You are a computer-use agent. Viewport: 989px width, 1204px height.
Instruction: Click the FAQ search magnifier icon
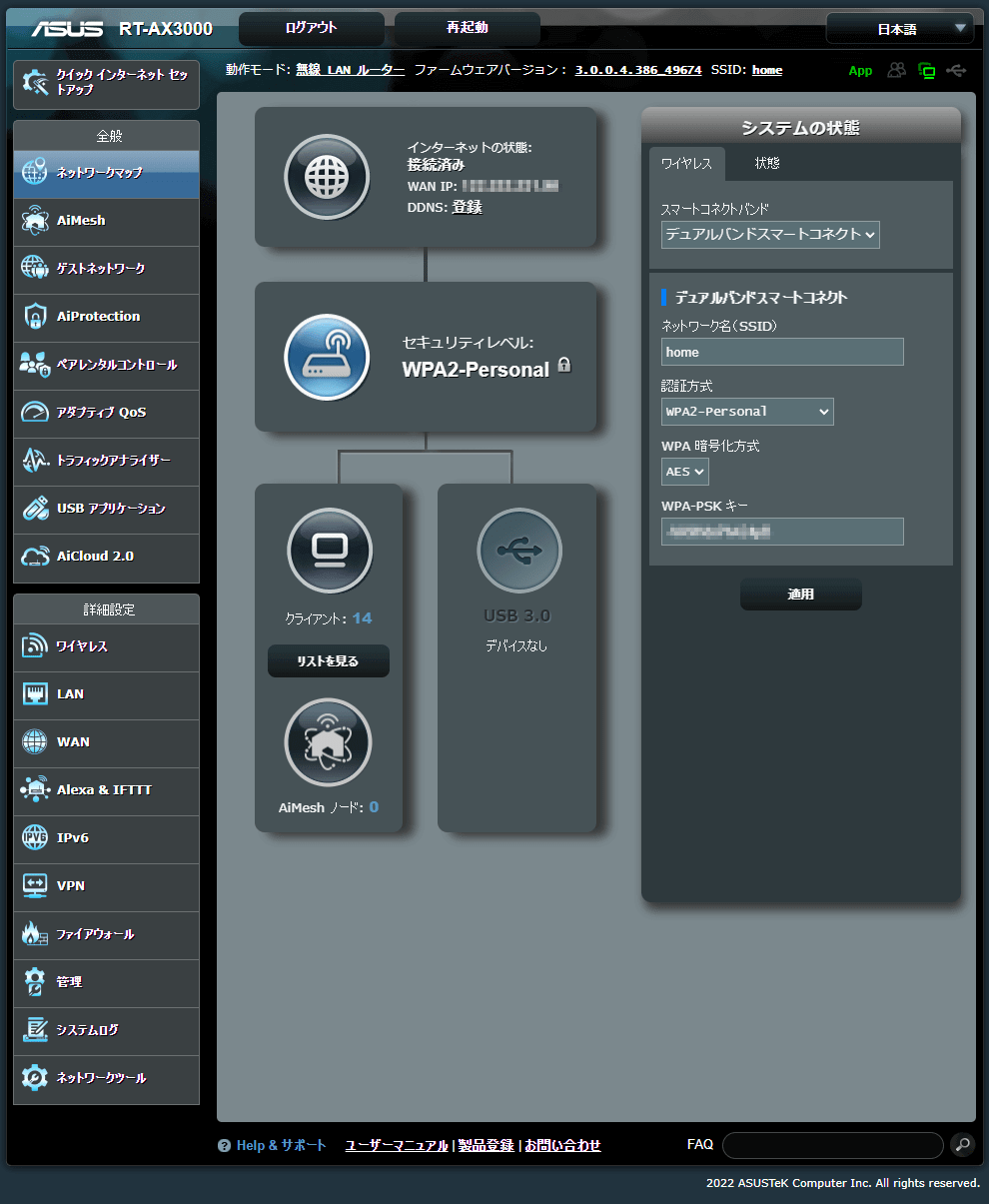pyautogui.click(x=961, y=1145)
